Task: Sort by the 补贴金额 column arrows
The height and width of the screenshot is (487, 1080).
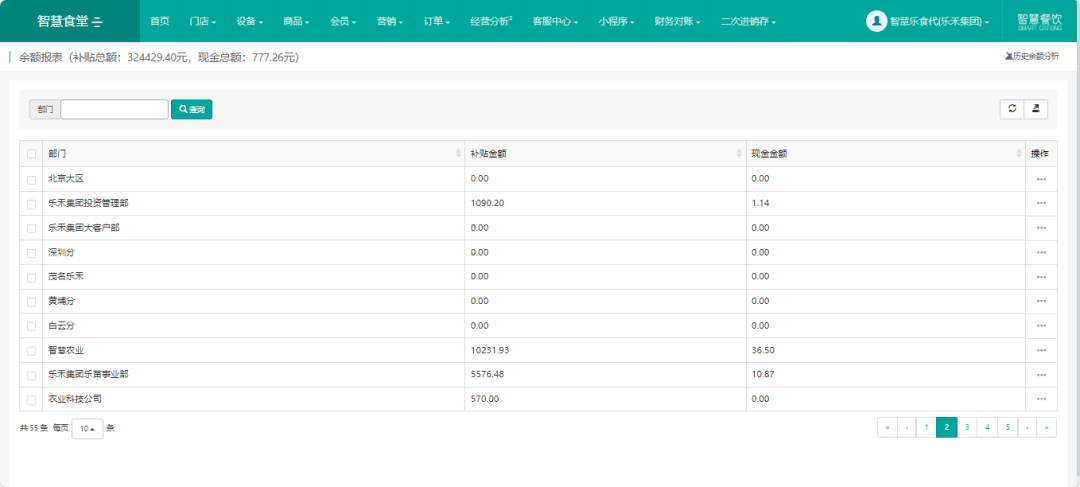Action: [x=740, y=154]
